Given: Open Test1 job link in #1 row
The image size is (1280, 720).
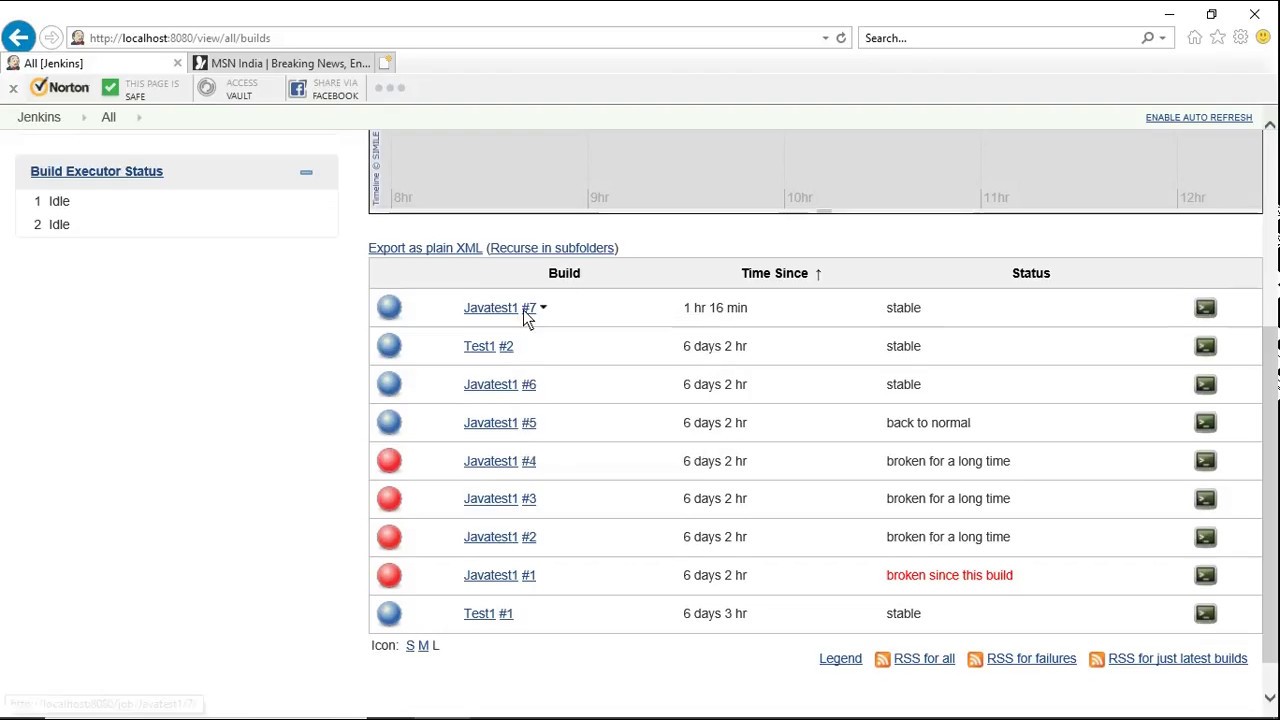Looking at the screenshot, I should 479,613.
